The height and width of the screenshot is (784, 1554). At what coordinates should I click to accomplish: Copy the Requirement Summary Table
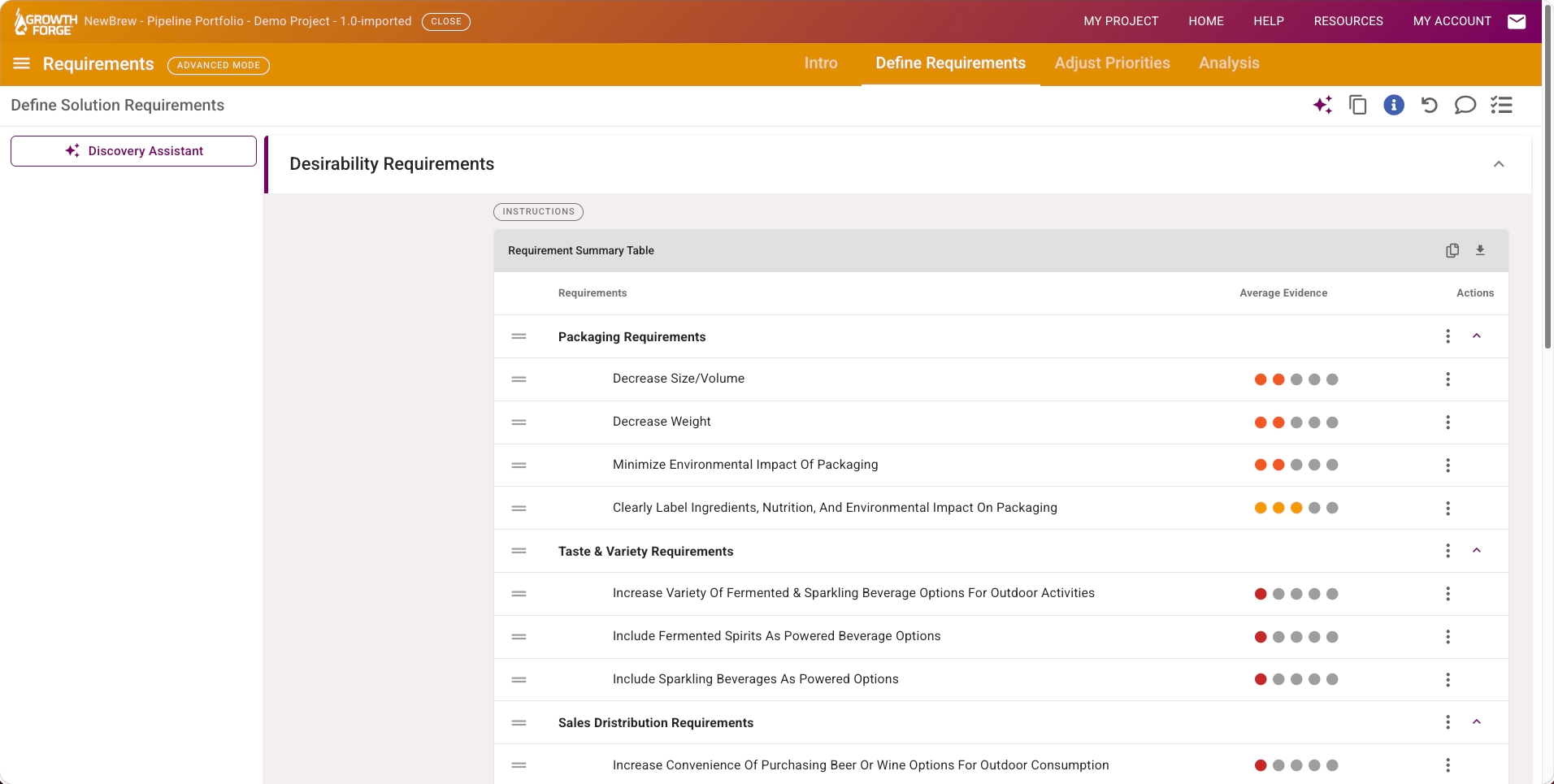(1452, 250)
